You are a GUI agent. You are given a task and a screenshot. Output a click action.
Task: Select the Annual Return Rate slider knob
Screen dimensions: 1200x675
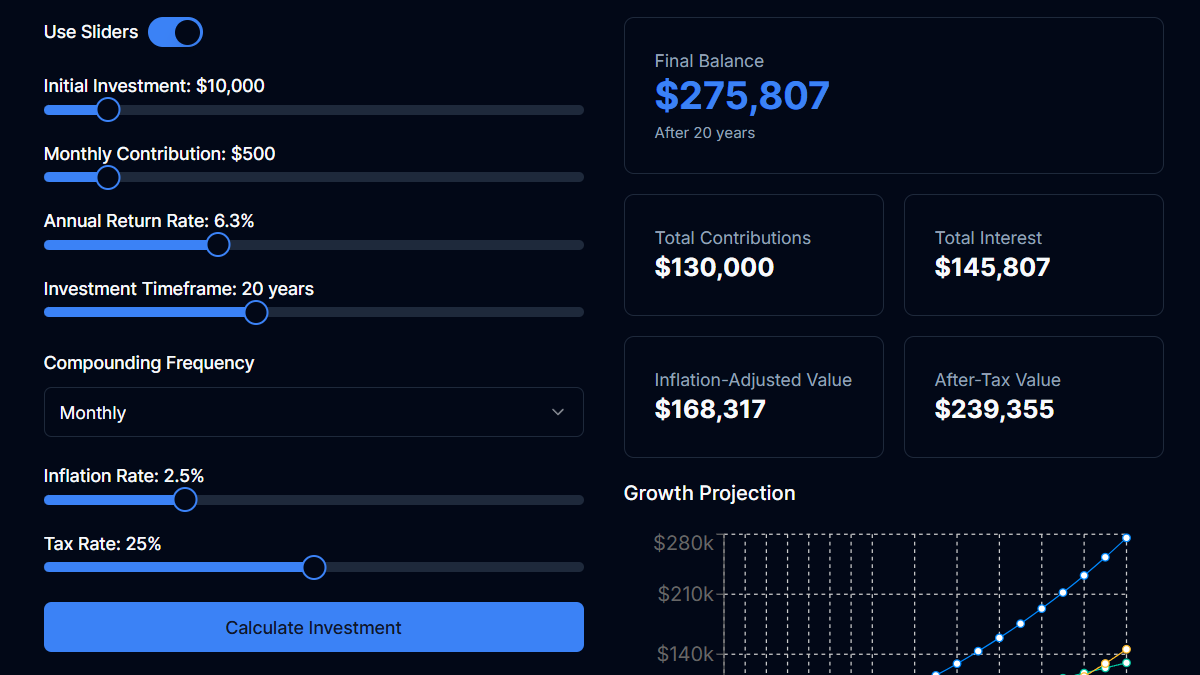point(218,244)
